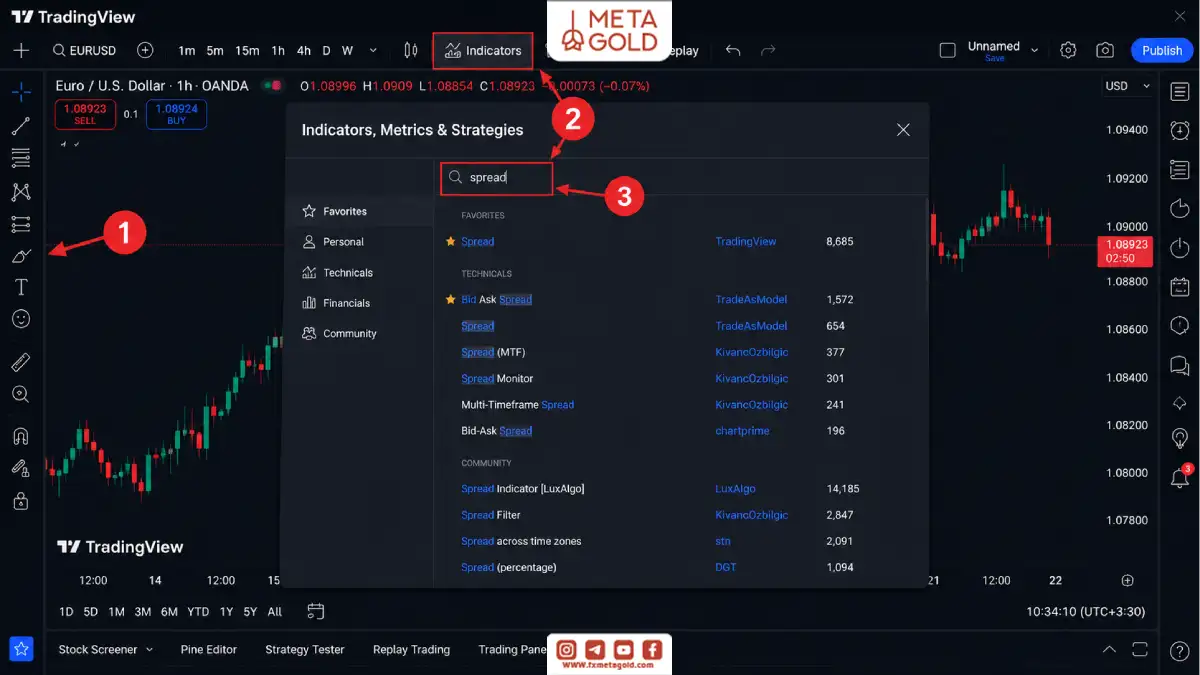Open the patterns drawing tool

pyautogui.click(x=21, y=191)
